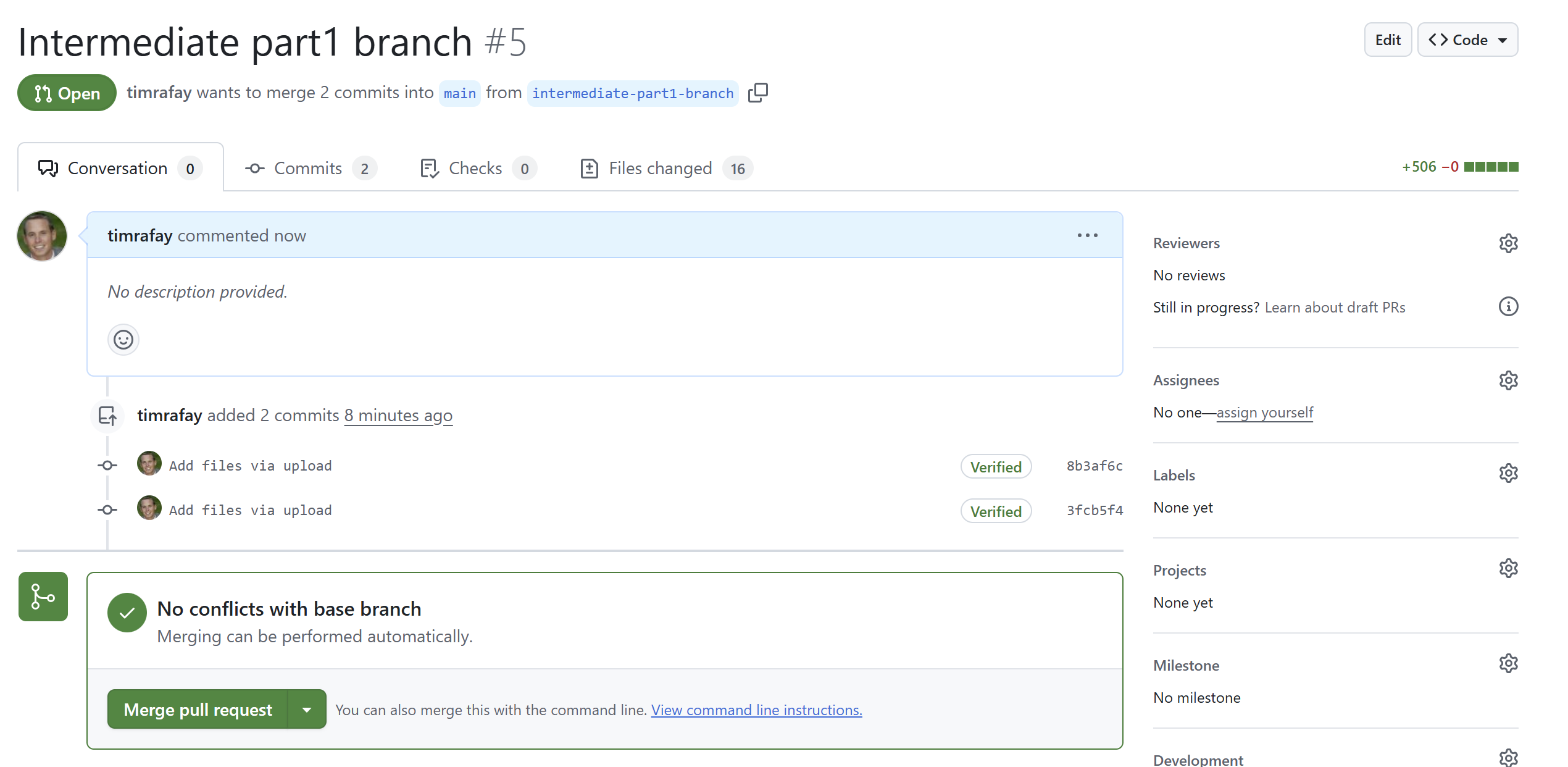Open the Milestone gear settings

pyautogui.click(x=1508, y=664)
